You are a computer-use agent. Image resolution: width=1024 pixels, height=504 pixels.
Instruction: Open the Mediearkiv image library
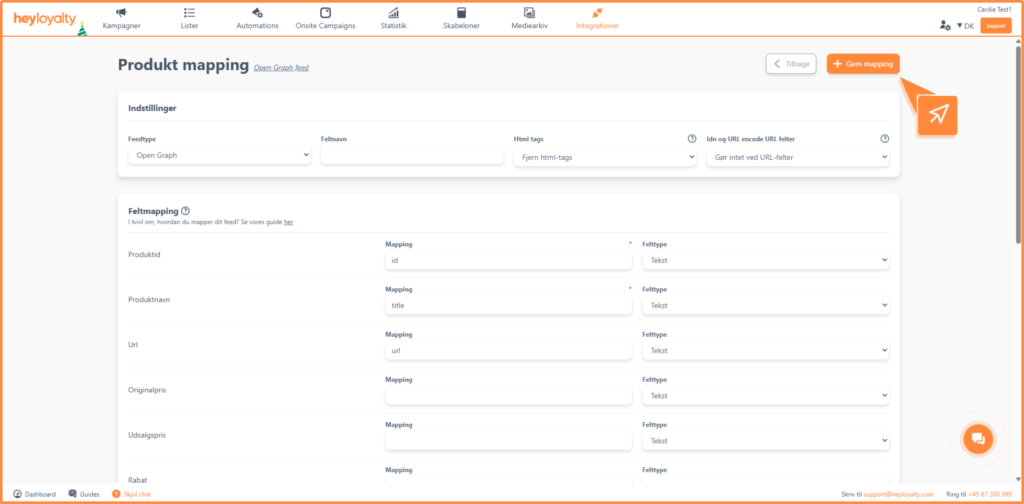point(530,18)
